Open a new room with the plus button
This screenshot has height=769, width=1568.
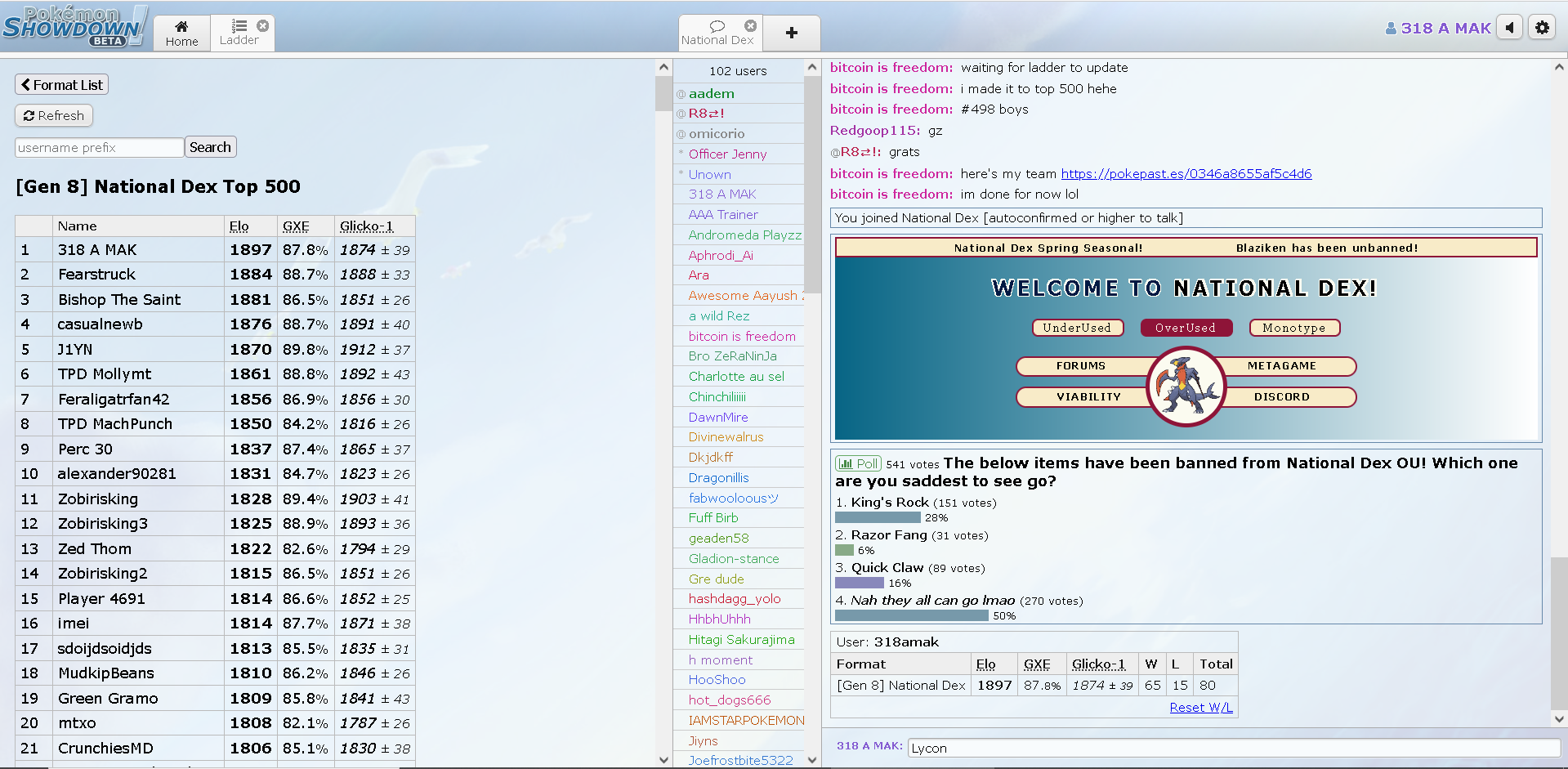(791, 33)
